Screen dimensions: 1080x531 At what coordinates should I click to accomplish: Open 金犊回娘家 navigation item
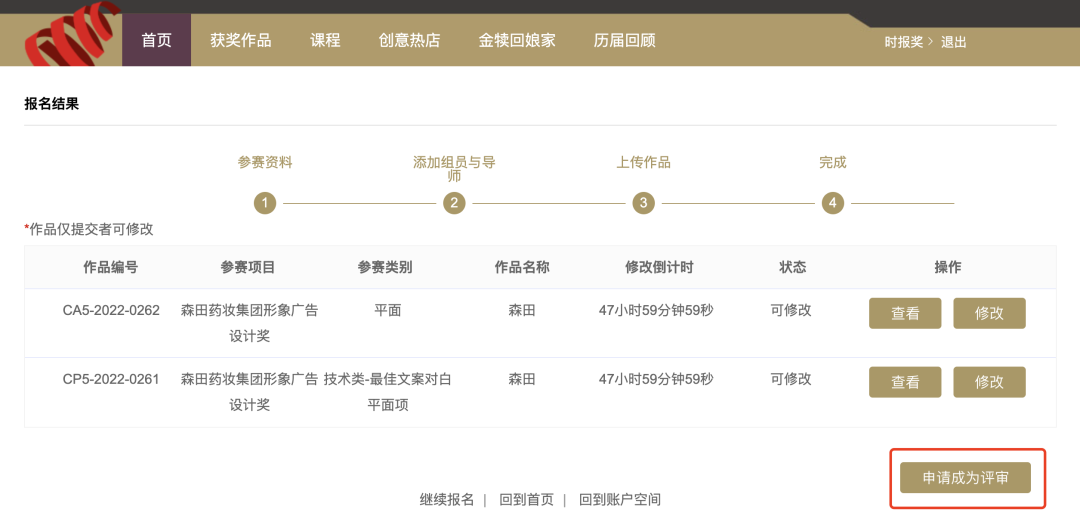coord(517,40)
